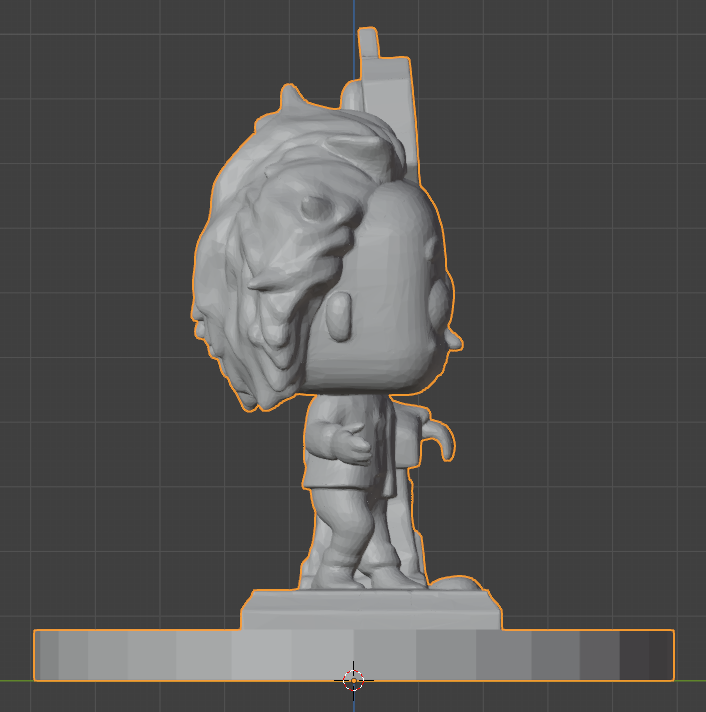Click the figurine's outstretched hand
Screen dimensions: 706x712
point(354,445)
